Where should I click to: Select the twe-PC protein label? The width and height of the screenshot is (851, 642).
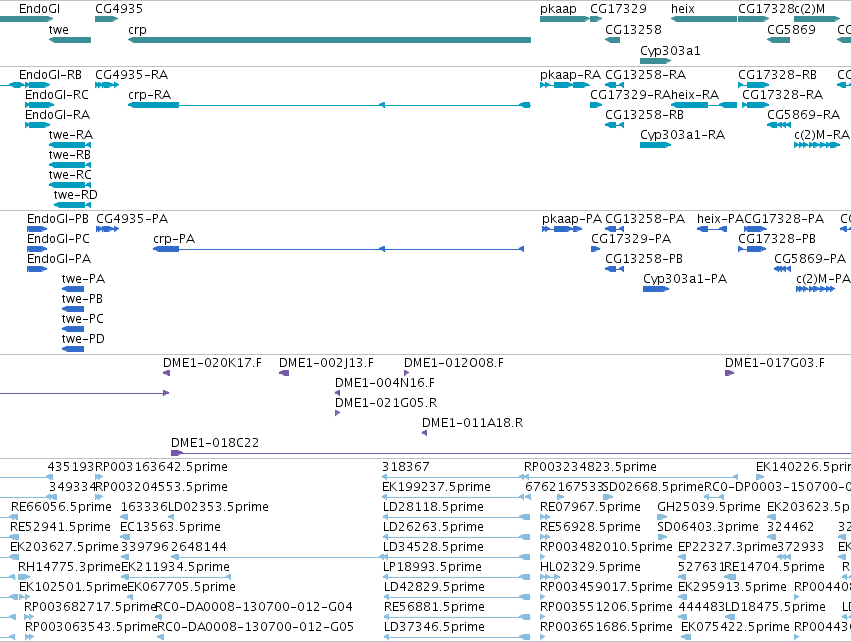[x=82, y=320]
